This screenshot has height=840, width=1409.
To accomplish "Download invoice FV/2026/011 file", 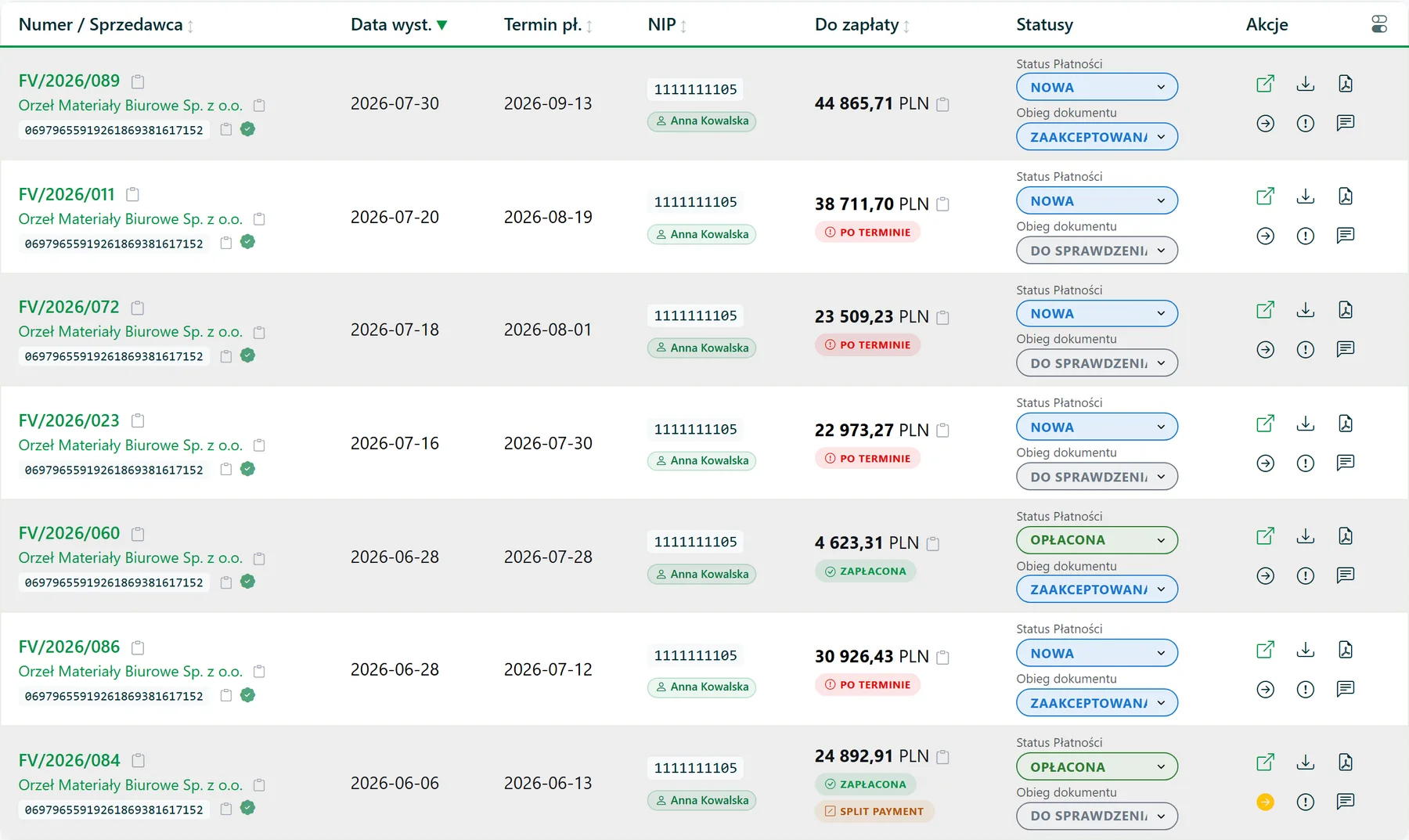I will coord(1305,196).
